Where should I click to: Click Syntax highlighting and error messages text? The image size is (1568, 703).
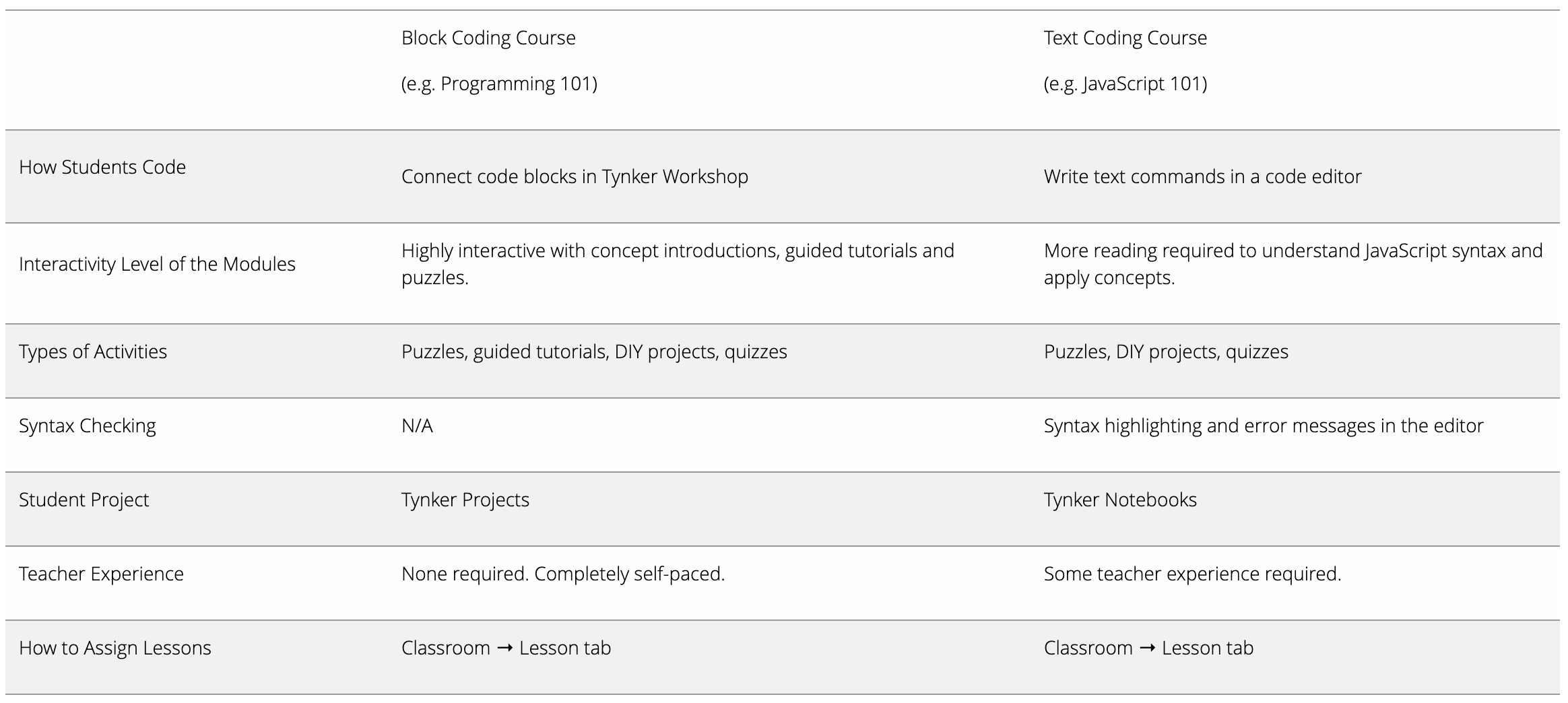1263,426
